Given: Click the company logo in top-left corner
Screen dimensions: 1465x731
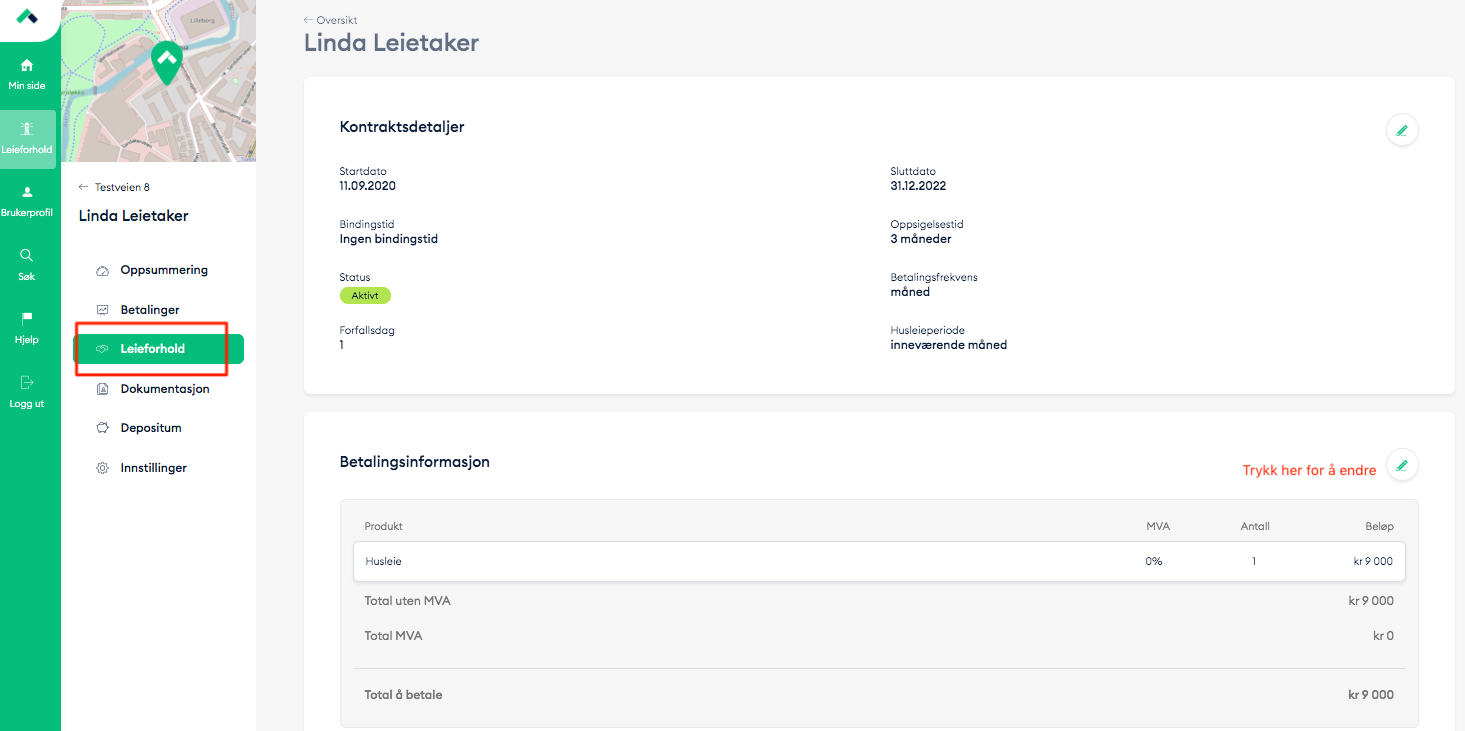Looking at the screenshot, I should pyautogui.click(x=28, y=17).
